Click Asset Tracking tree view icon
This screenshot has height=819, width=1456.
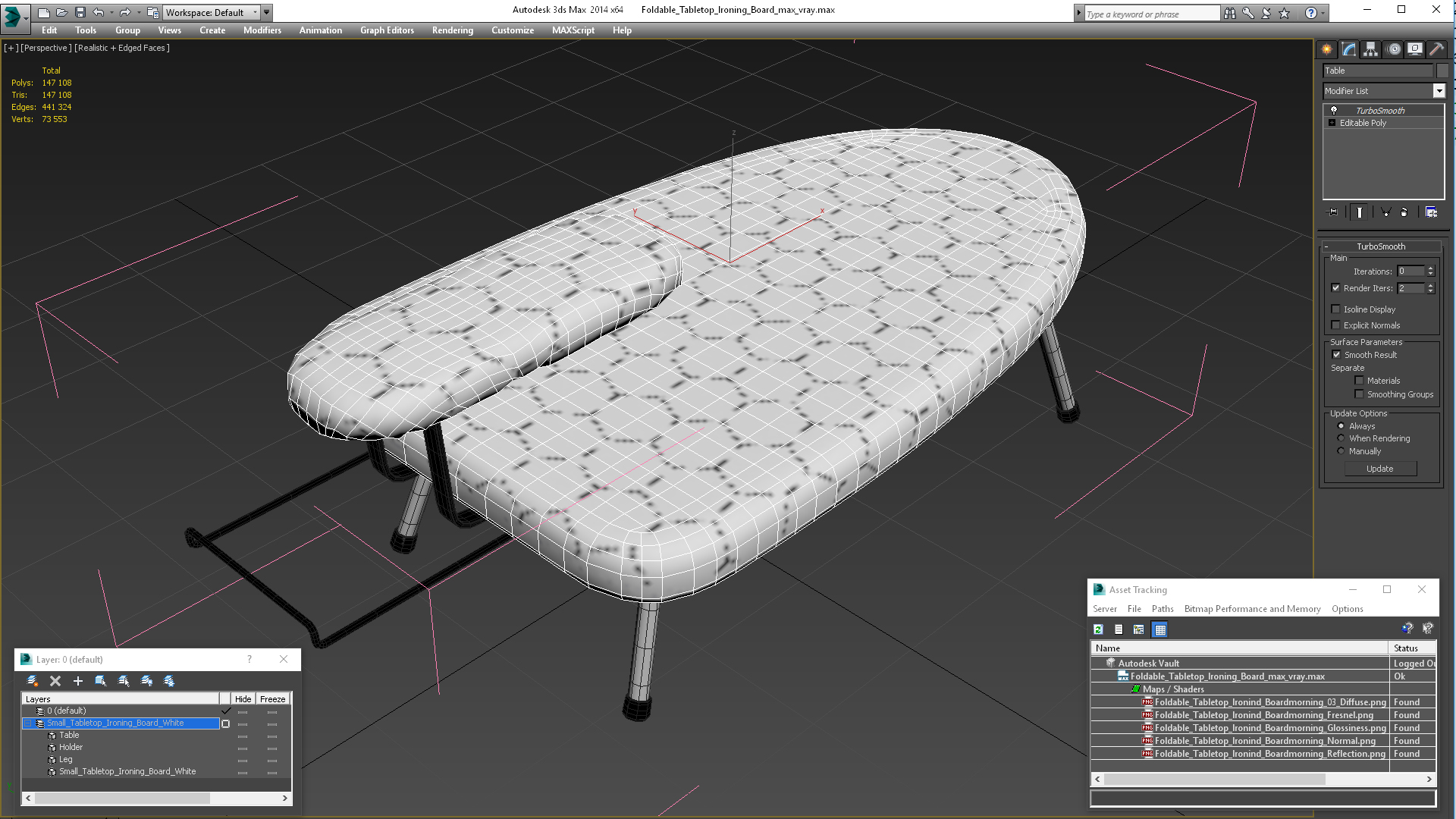click(x=1139, y=629)
